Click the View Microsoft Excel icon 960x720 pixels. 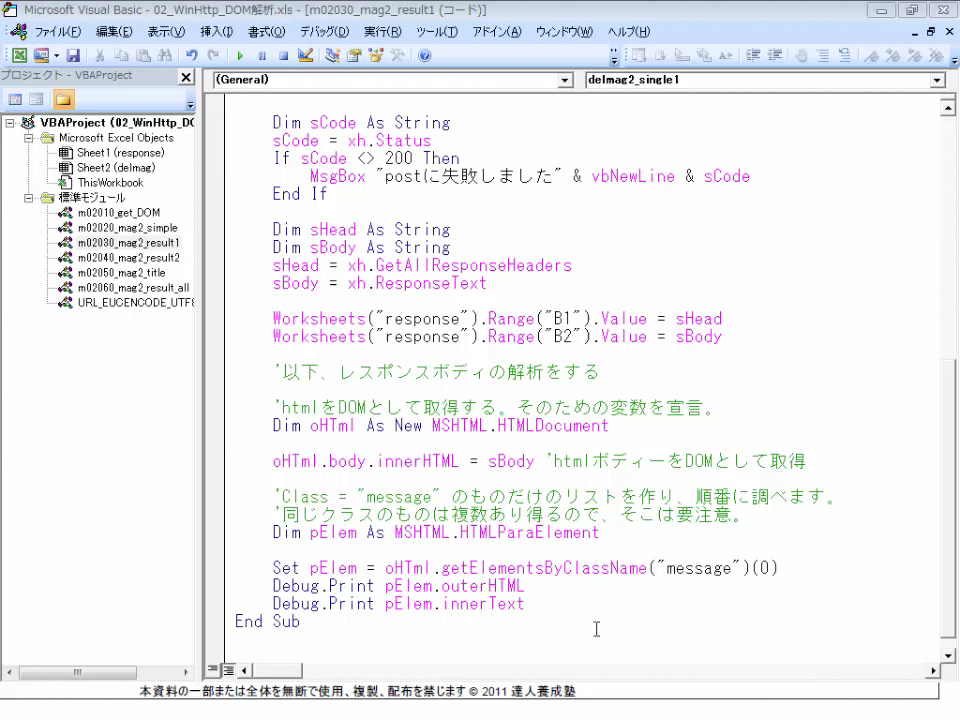point(19,56)
